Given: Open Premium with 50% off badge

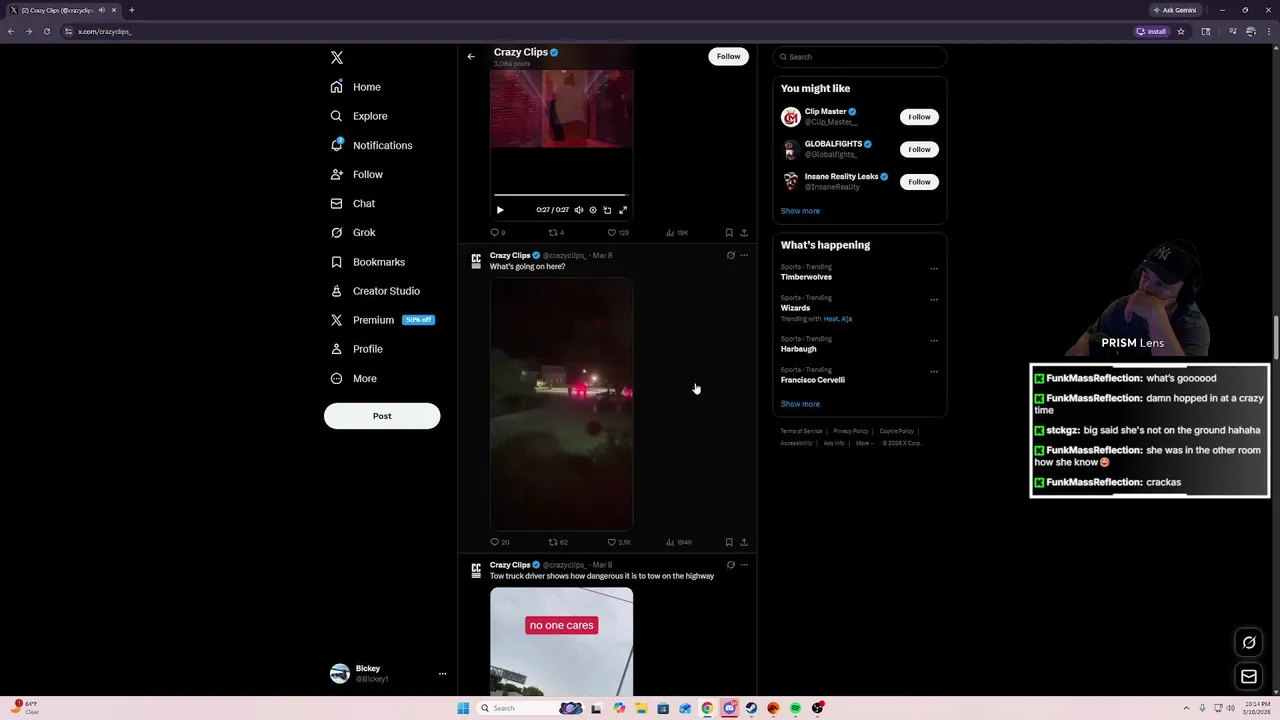Looking at the screenshot, I should 382,320.
